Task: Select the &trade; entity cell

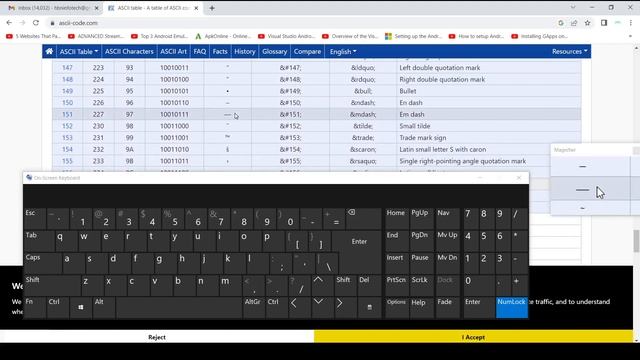Action: pyautogui.click(x=363, y=138)
